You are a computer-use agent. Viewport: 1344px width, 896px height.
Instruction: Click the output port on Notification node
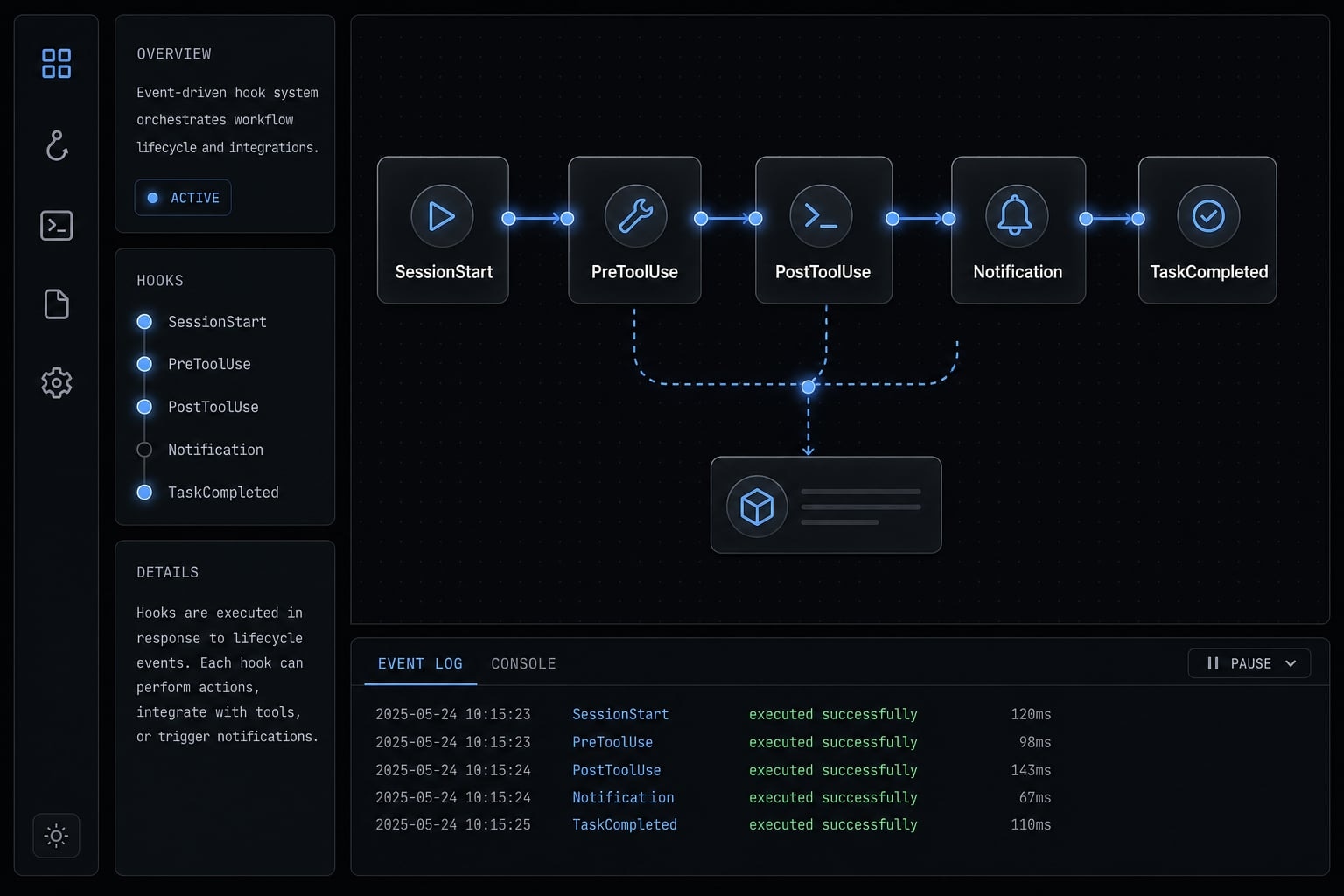(1086, 219)
